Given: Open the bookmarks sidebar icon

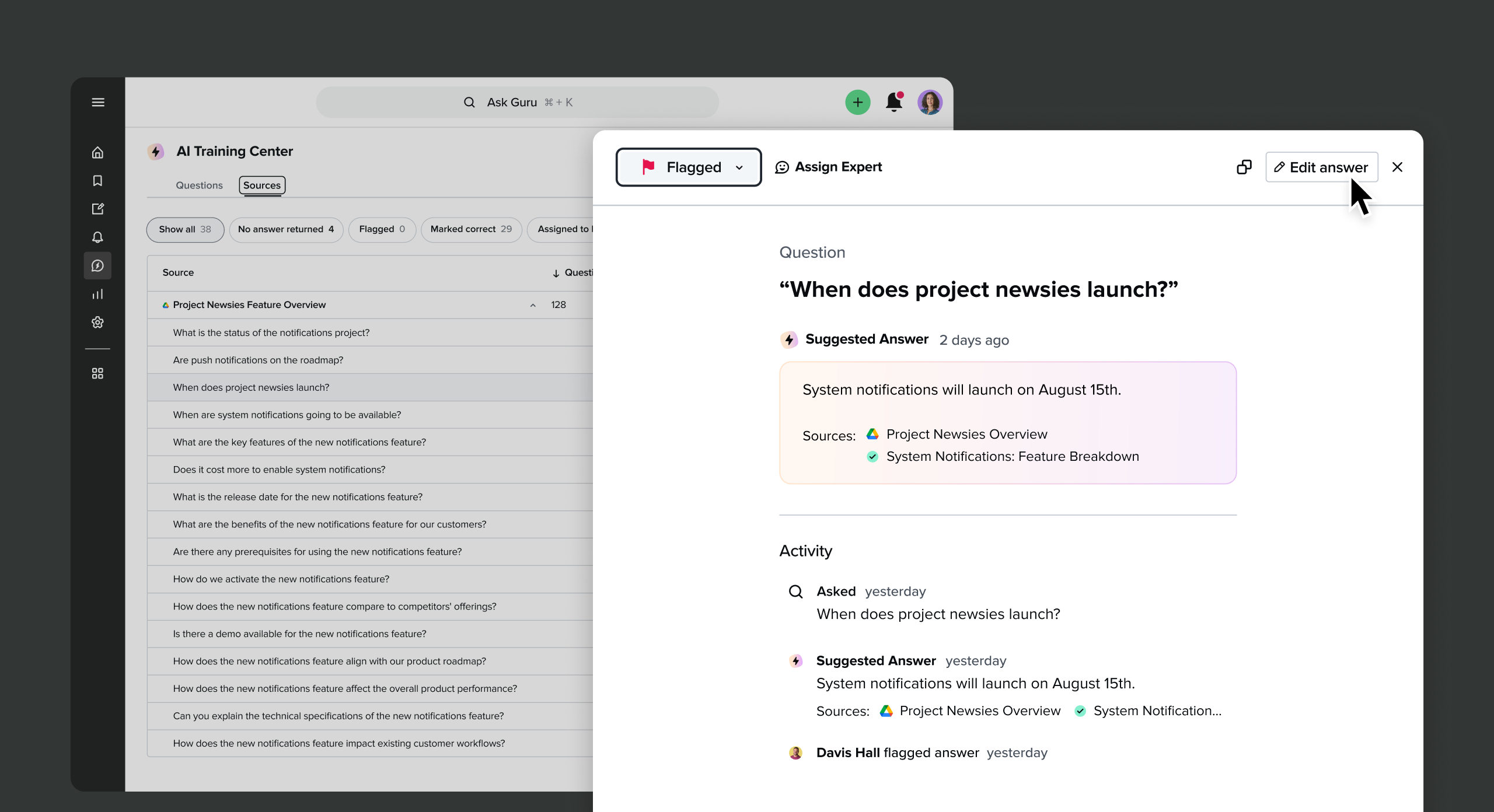Looking at the screenshot, I should 97,181.
